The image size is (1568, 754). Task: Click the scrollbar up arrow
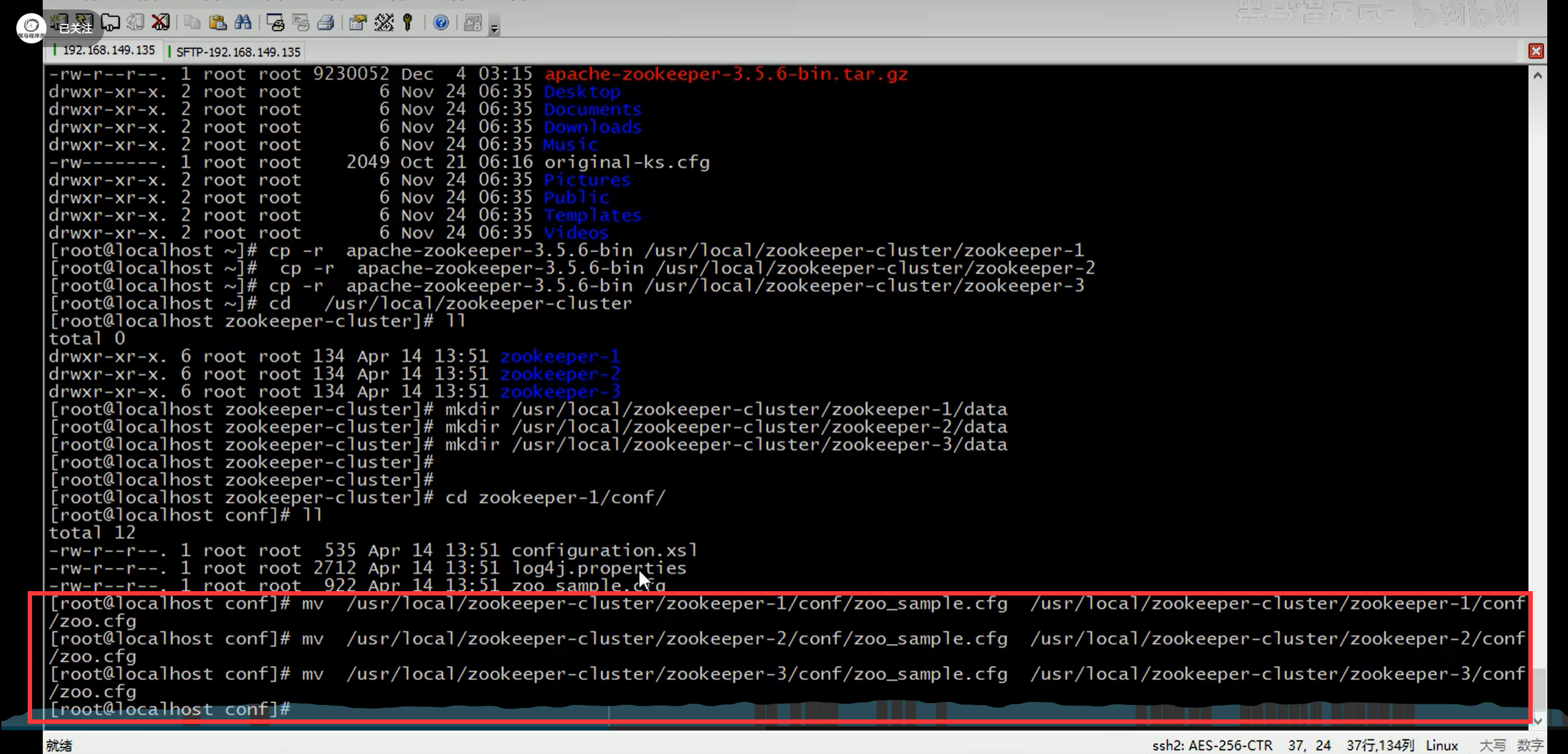click(1538, 75)
